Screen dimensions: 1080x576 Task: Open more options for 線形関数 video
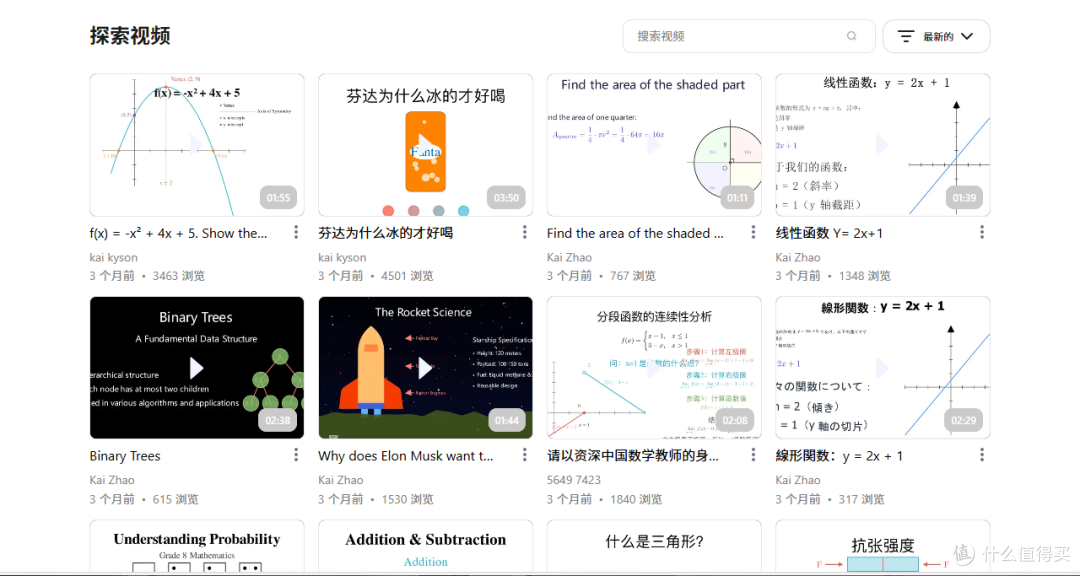pyautogui.click(x=982, y=455)
